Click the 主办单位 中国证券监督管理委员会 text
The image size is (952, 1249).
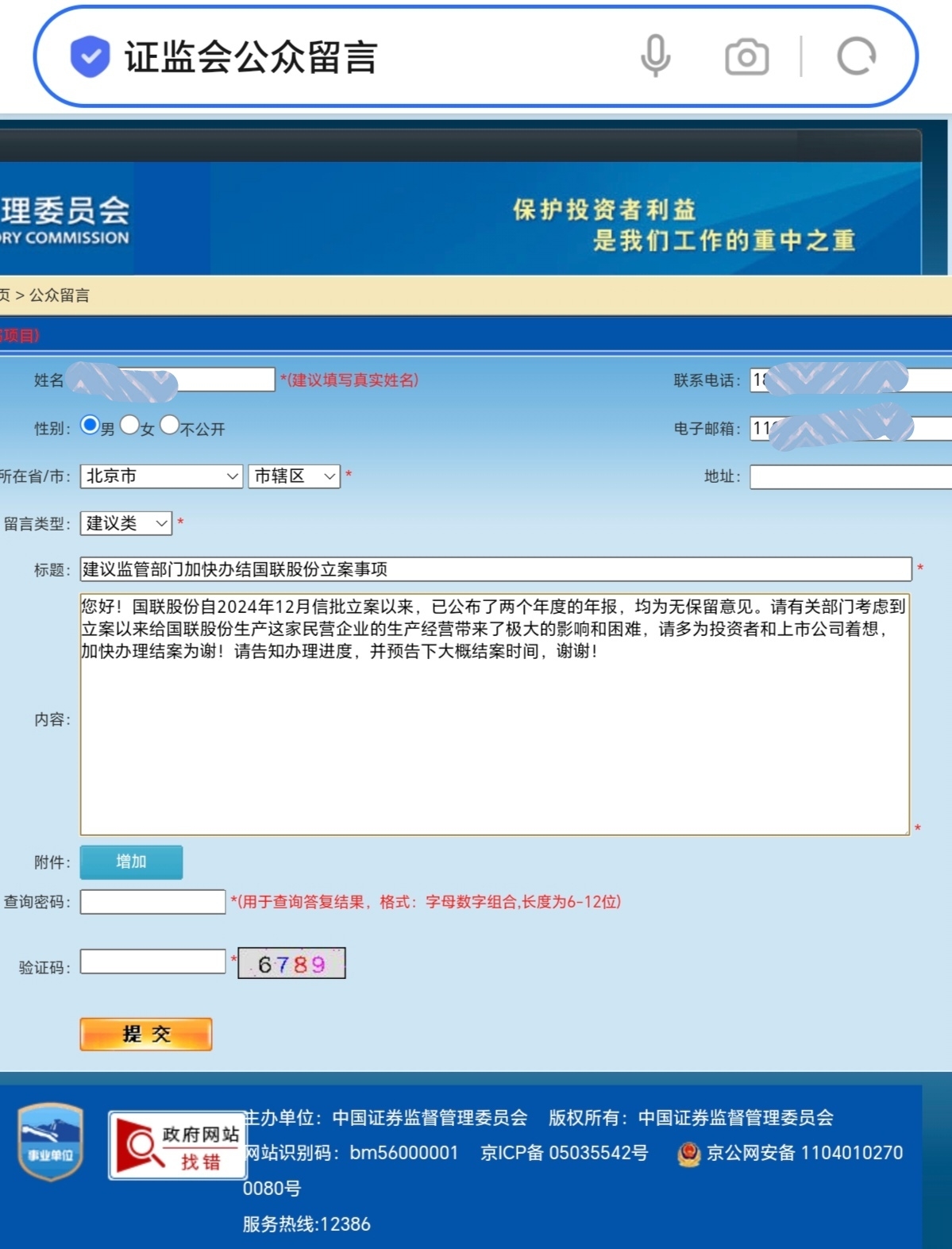coord(385,1118)
